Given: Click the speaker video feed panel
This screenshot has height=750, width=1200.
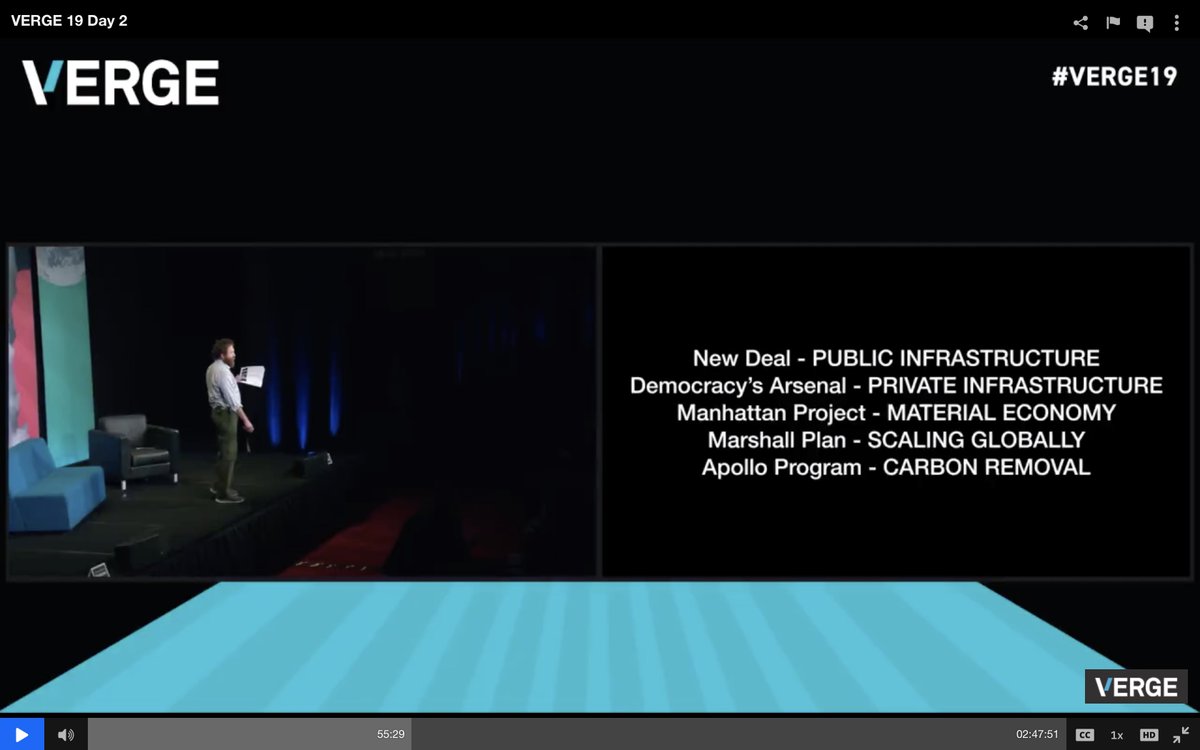Looking at the screenshot, I should 302,412.
